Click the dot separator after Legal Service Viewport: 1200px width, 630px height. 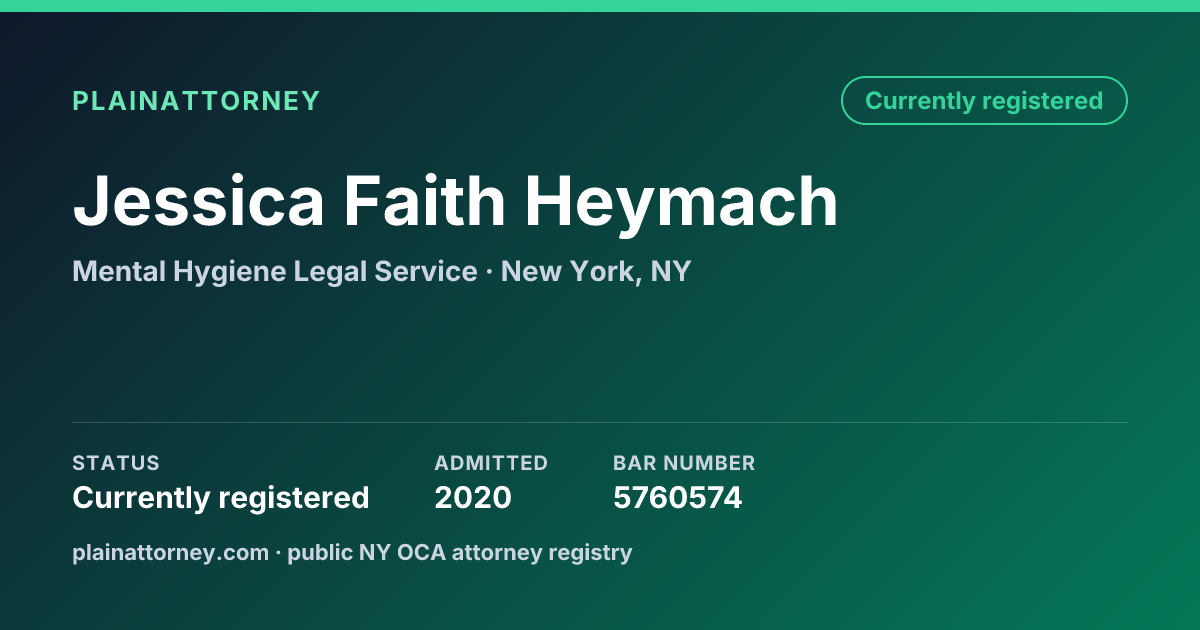click(489, 272)
